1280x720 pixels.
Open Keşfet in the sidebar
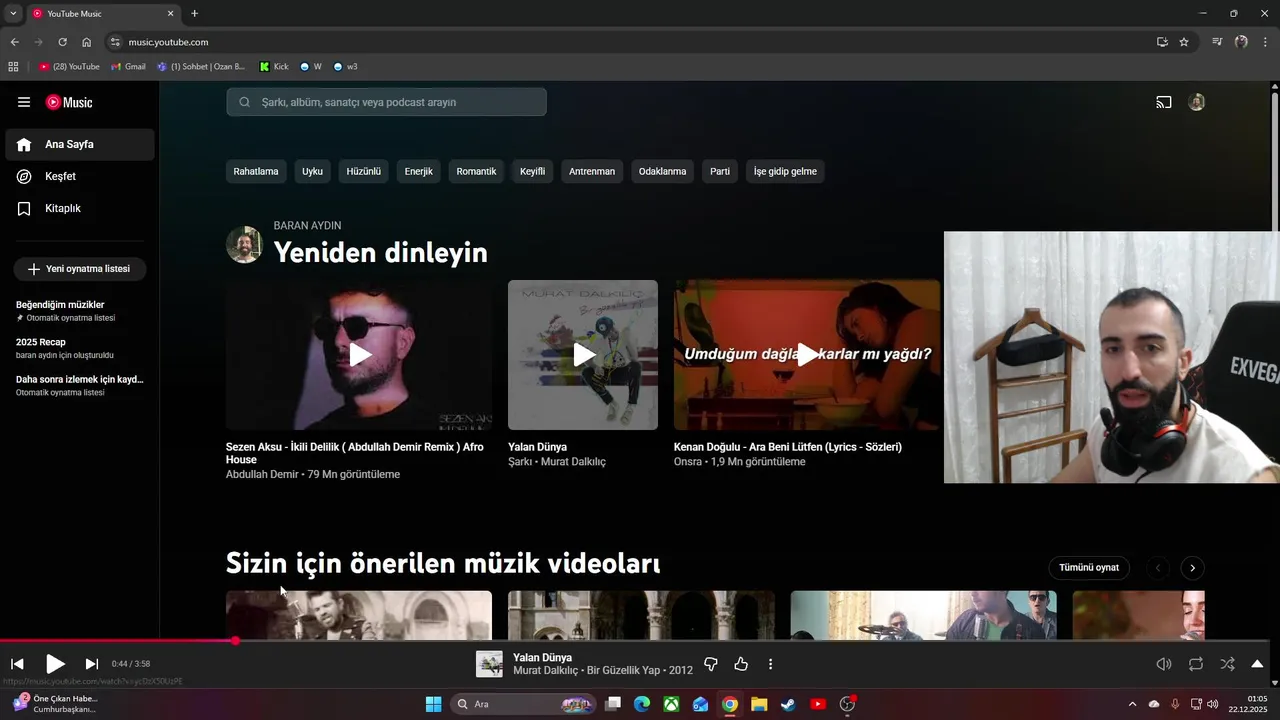click(x=80, y=176)
